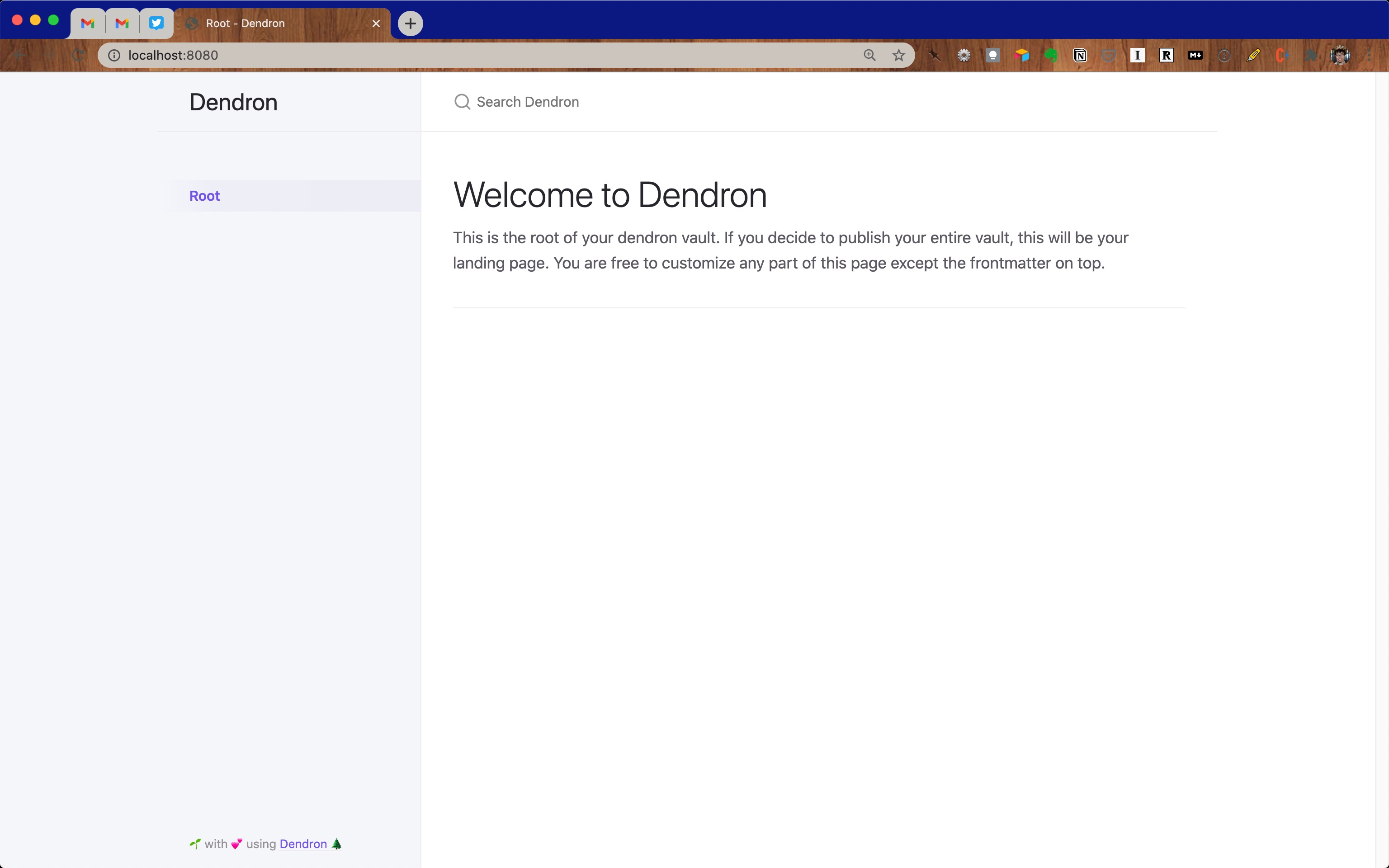The width and height of the screenshot is (1389, 868).
Task: Switch to the leftmost Gmail pinned tab
Action: 87,24
